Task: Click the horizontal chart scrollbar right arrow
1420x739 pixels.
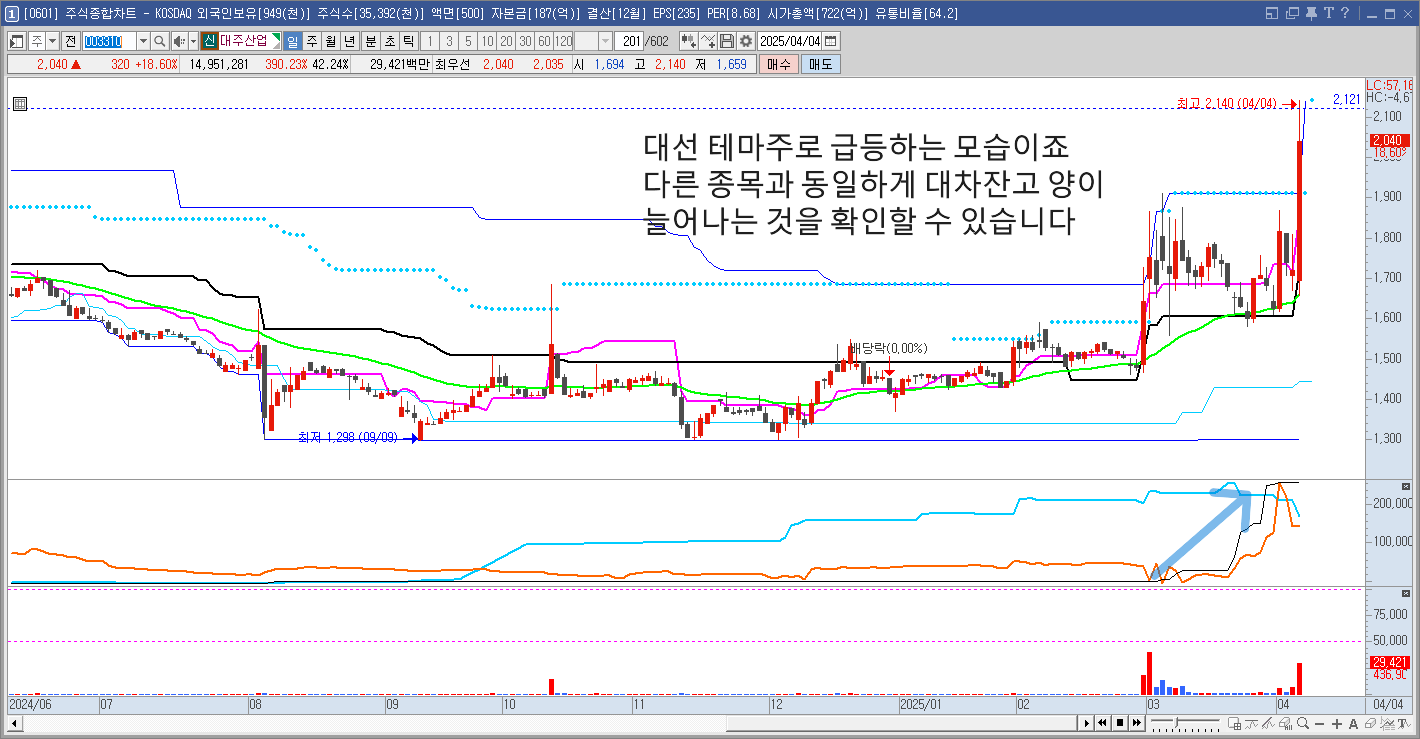Action: 1086,723
